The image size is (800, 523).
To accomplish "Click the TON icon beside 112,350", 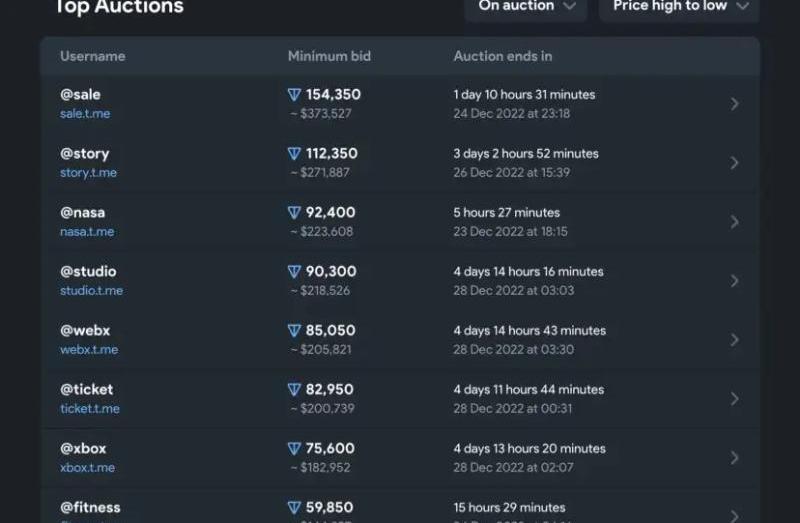I will tap(294, 154).
